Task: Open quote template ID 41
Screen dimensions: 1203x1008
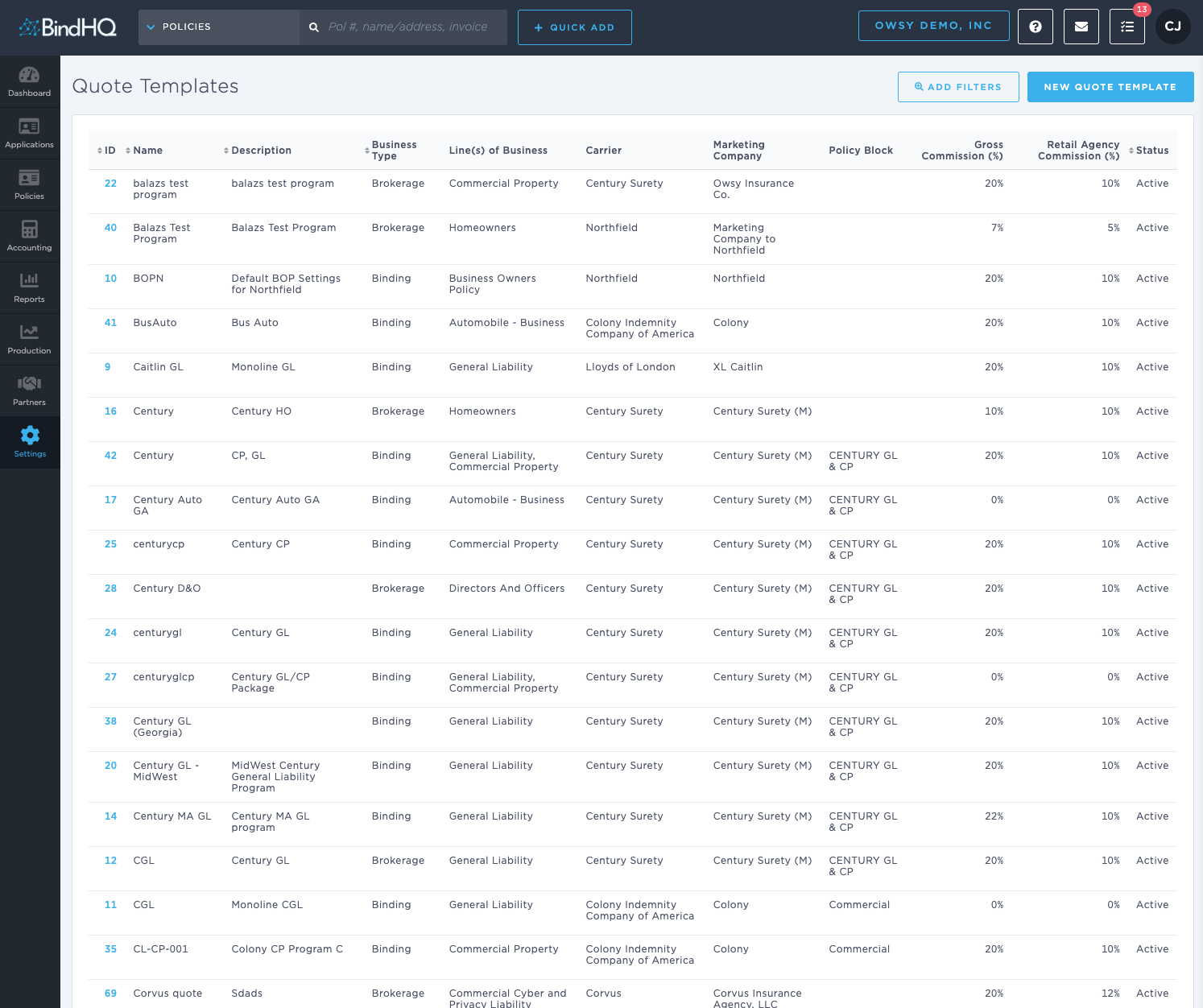Action: coord(111,323)
